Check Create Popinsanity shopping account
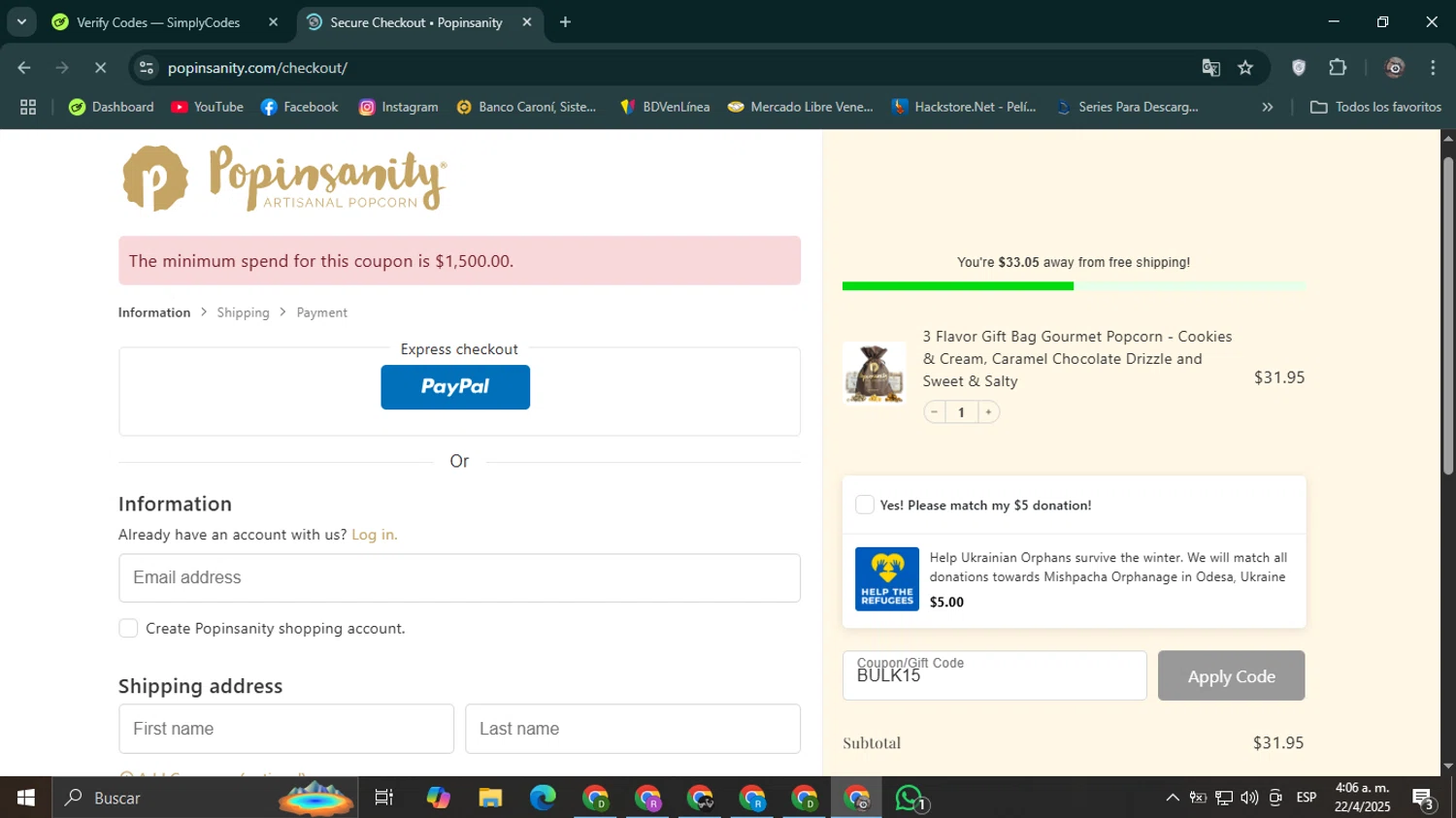Screen dimensions: 1456x818 (x=128, y=628)
